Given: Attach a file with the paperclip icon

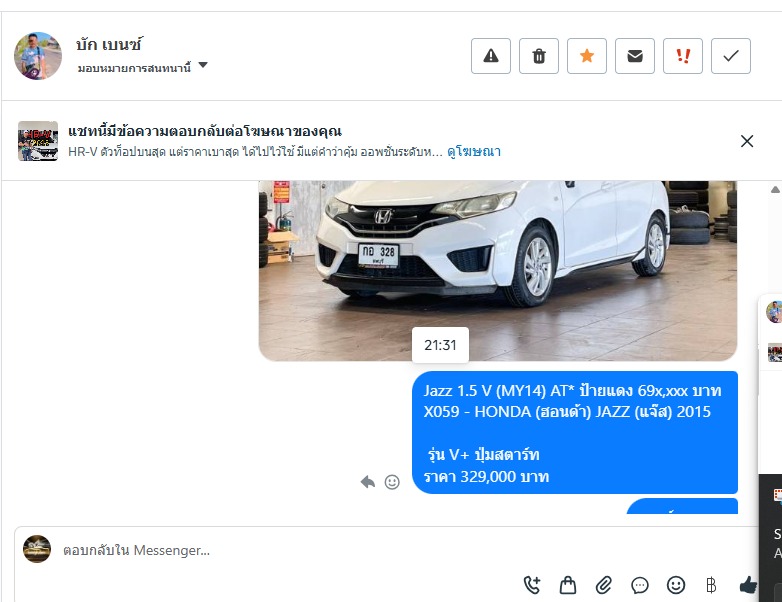Looking at the screenshot, I should point(603,585).
